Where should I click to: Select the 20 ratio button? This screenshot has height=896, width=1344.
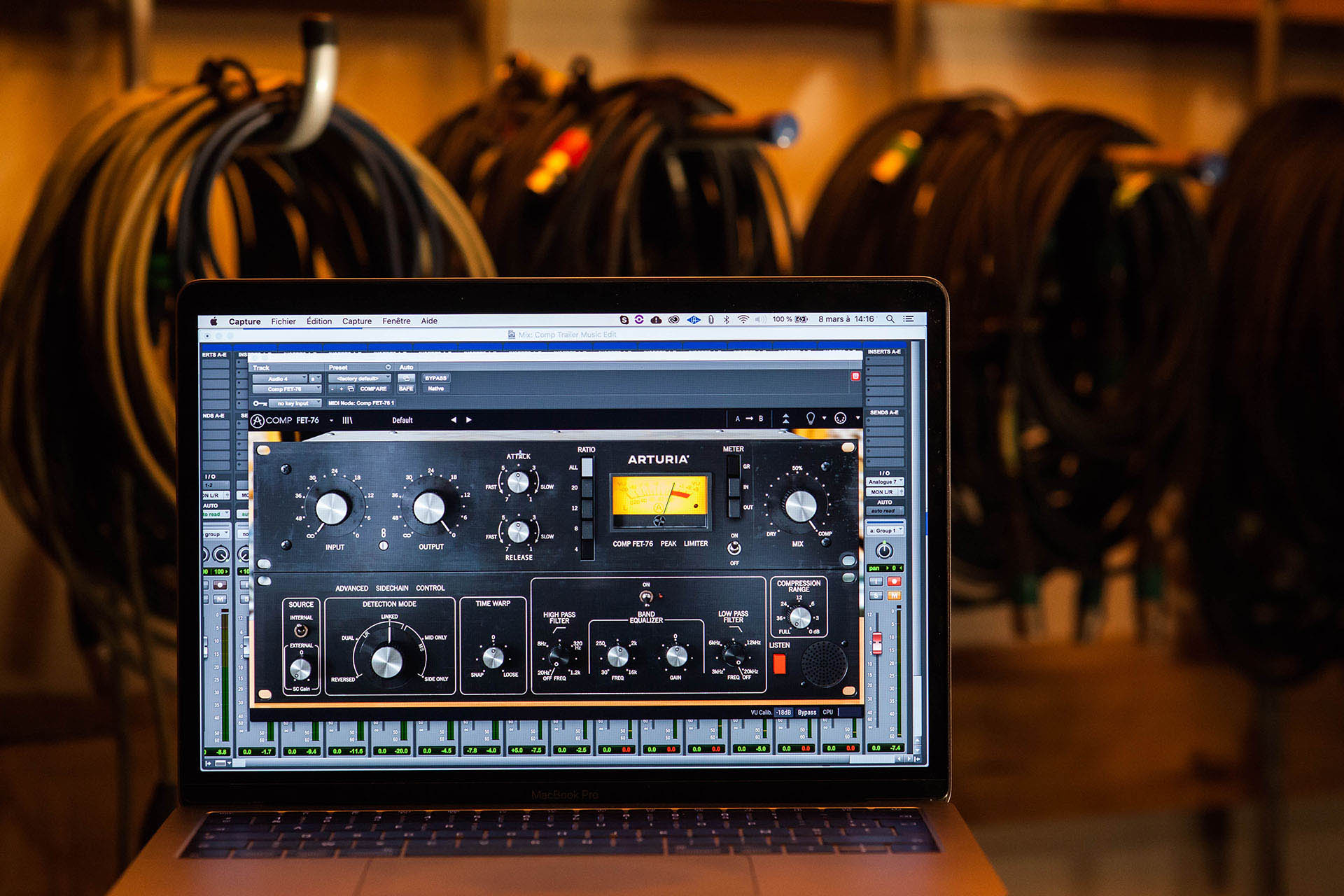587,488
